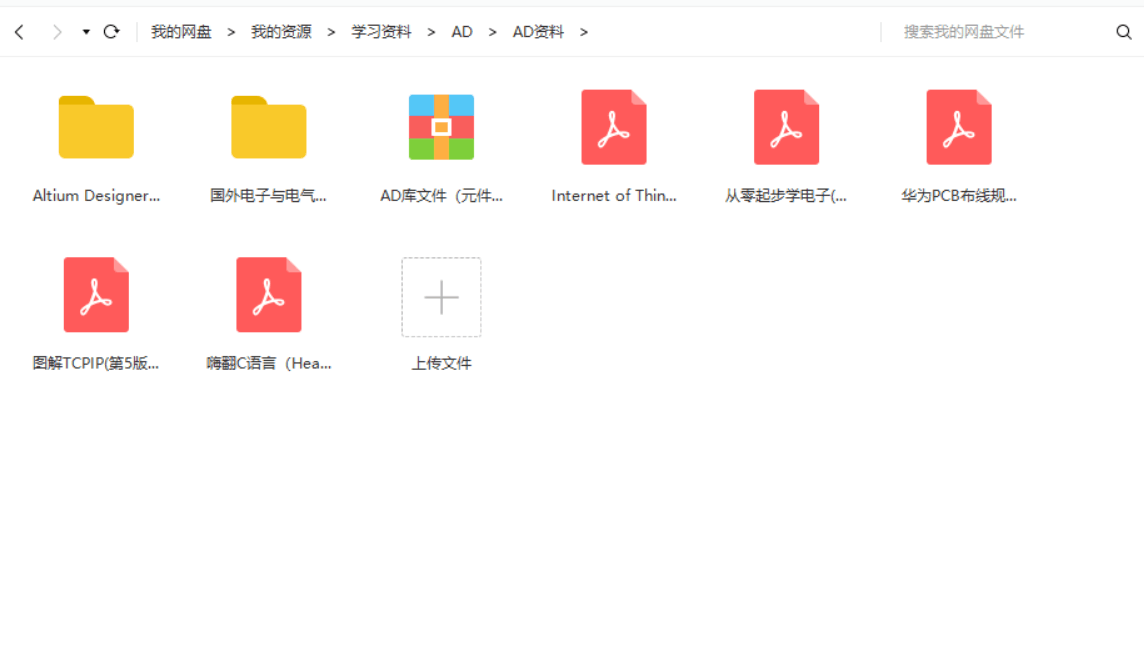Expand chevron after 学习资料 breadcrumb

432,32
